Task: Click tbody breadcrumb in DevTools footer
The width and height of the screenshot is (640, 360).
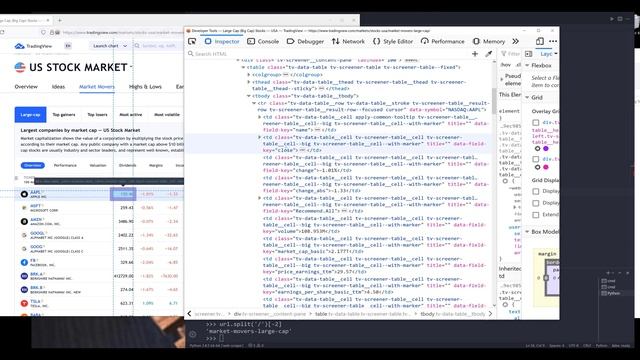Action: click(453, 314)
